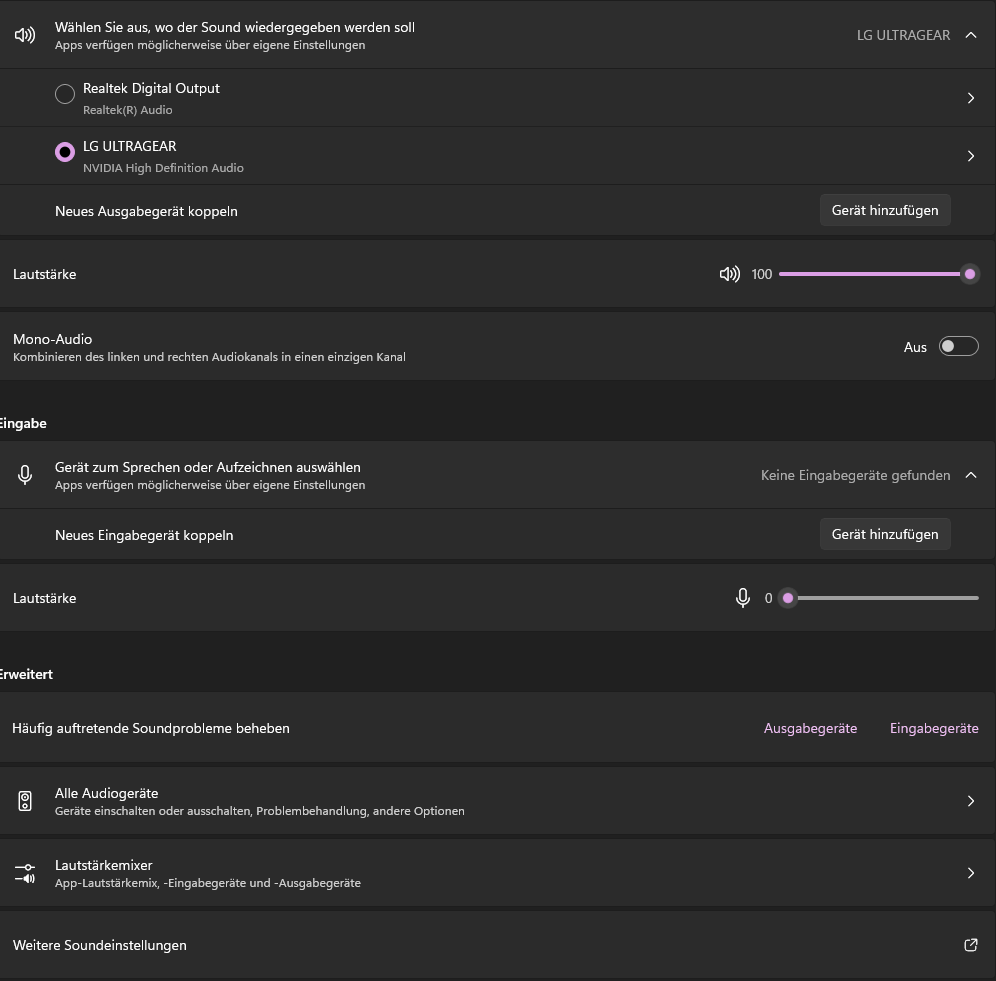996x981 pixels.
Task: Click the output Lautstärke slider handle
Action: click(969, 274)
